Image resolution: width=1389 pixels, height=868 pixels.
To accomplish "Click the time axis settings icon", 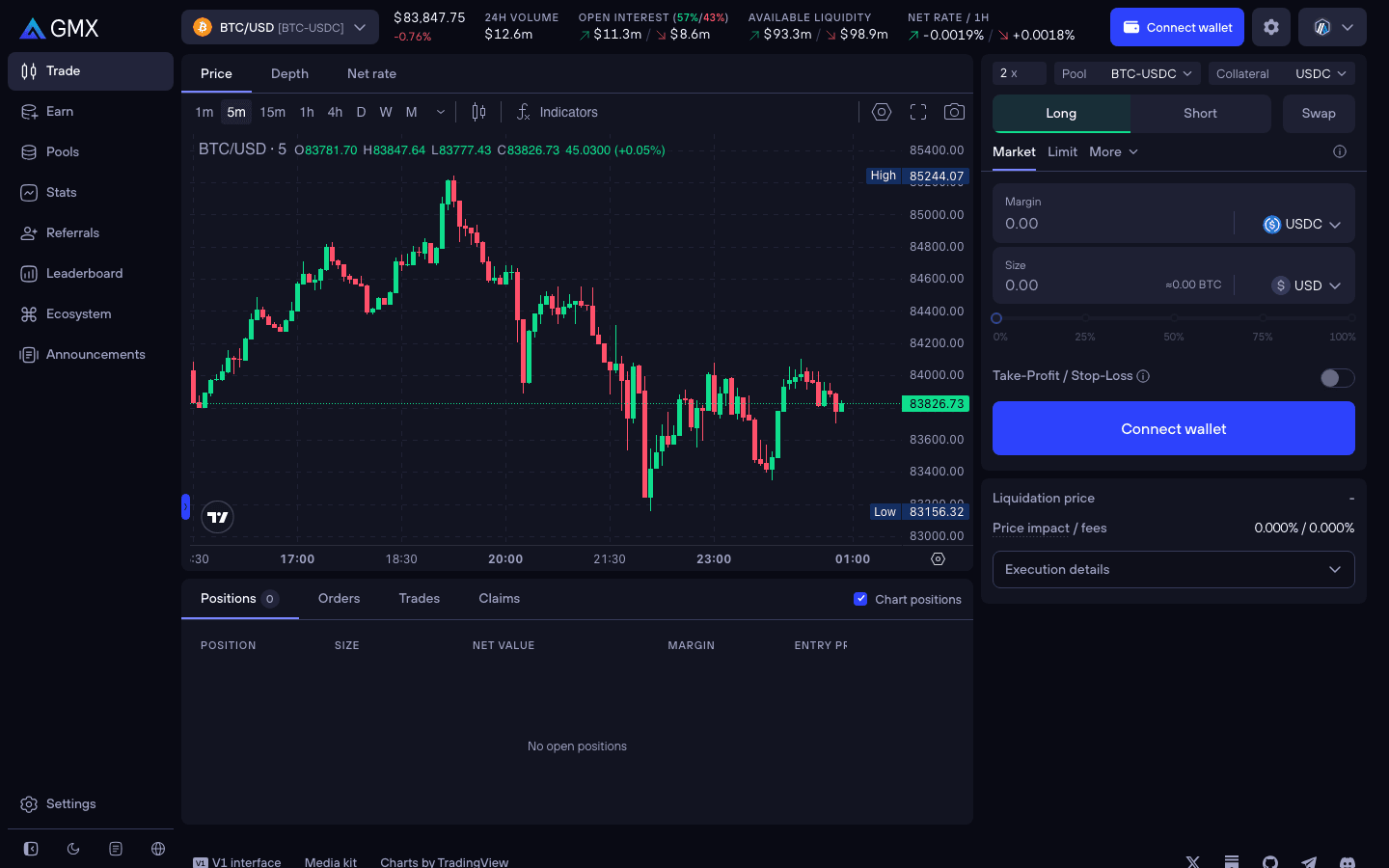I will [938, 558].
